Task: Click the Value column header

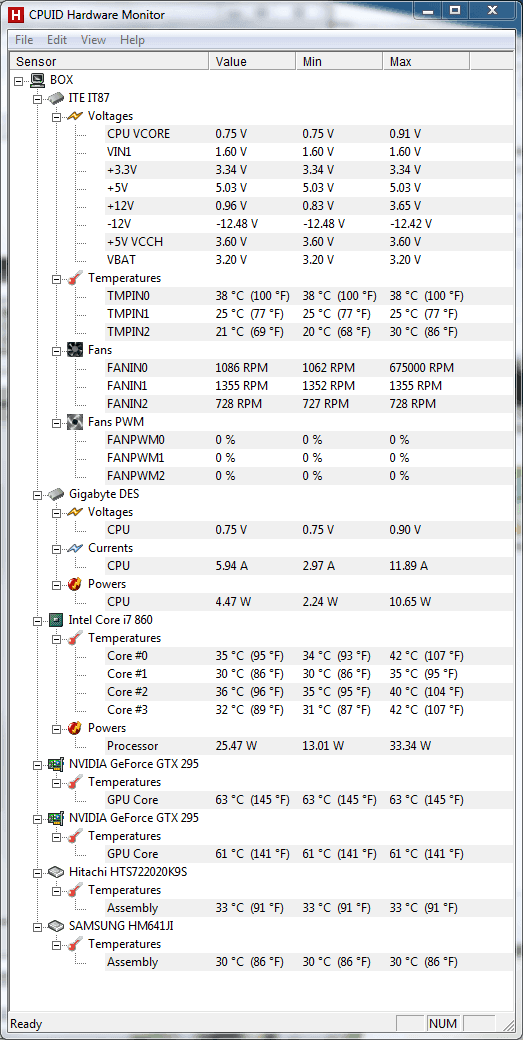Action: [252, 62]
